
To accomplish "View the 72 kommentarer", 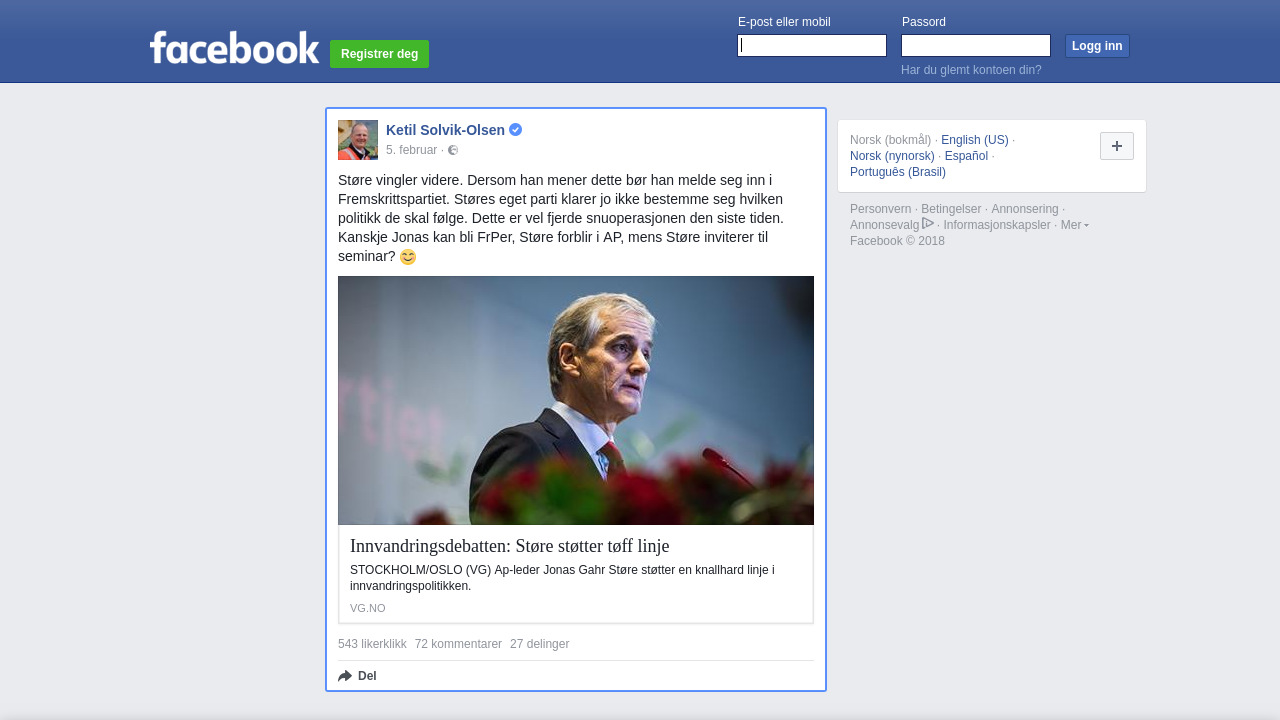I will pos(458,644).
